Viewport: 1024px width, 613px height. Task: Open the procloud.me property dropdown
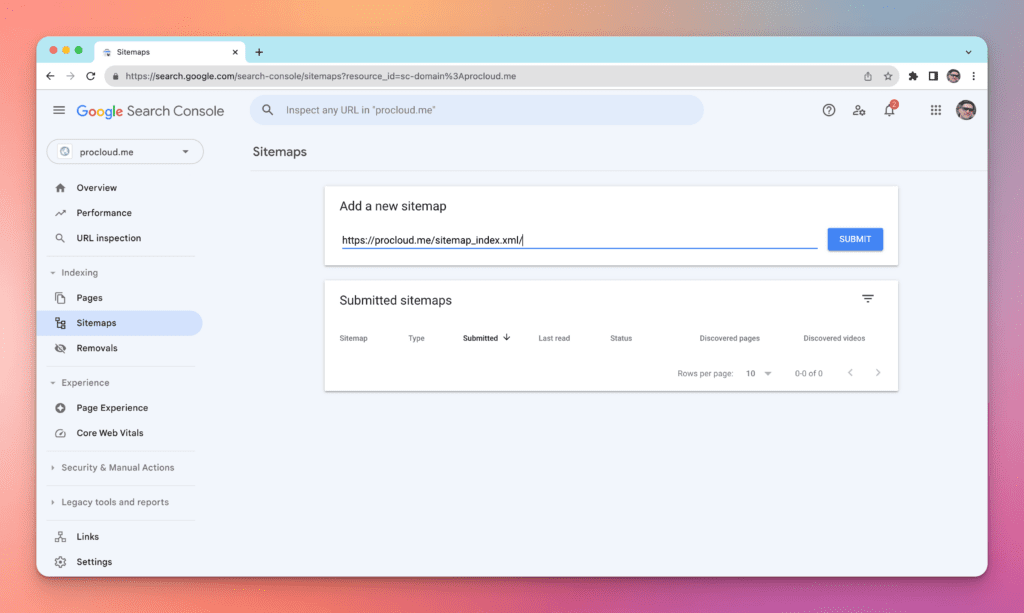pos(125,152)
